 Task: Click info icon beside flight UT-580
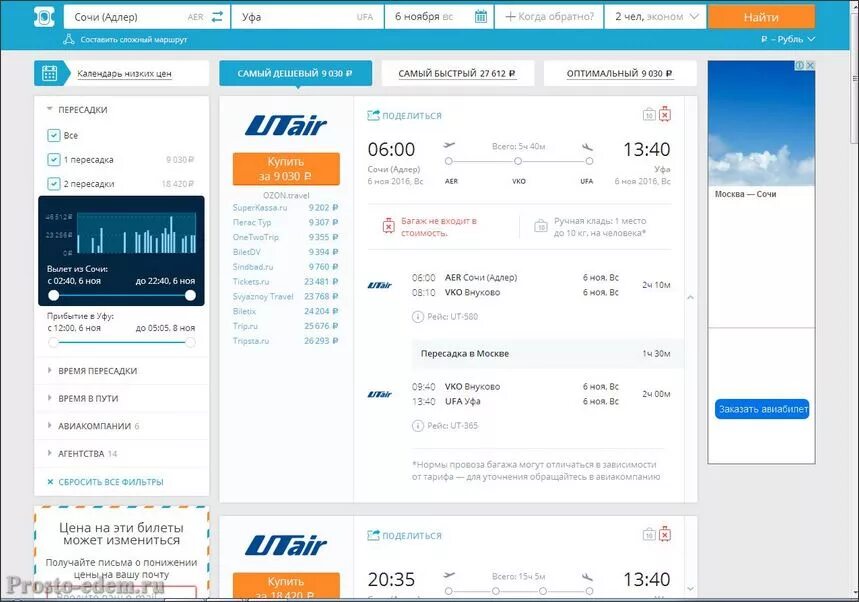(417, 317)
